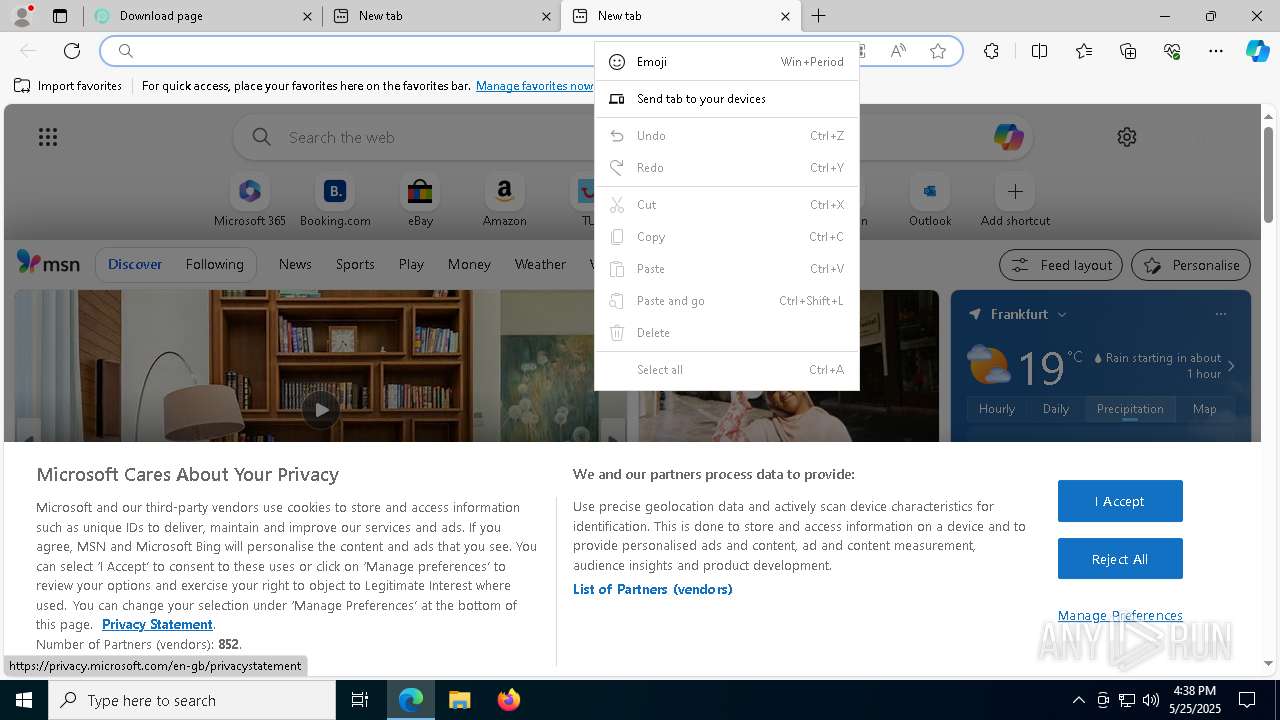Image resolution: width=1280 pixels, height=720 pixels.
Task: Open Booking.com shortcut
Action: point(335,201)
